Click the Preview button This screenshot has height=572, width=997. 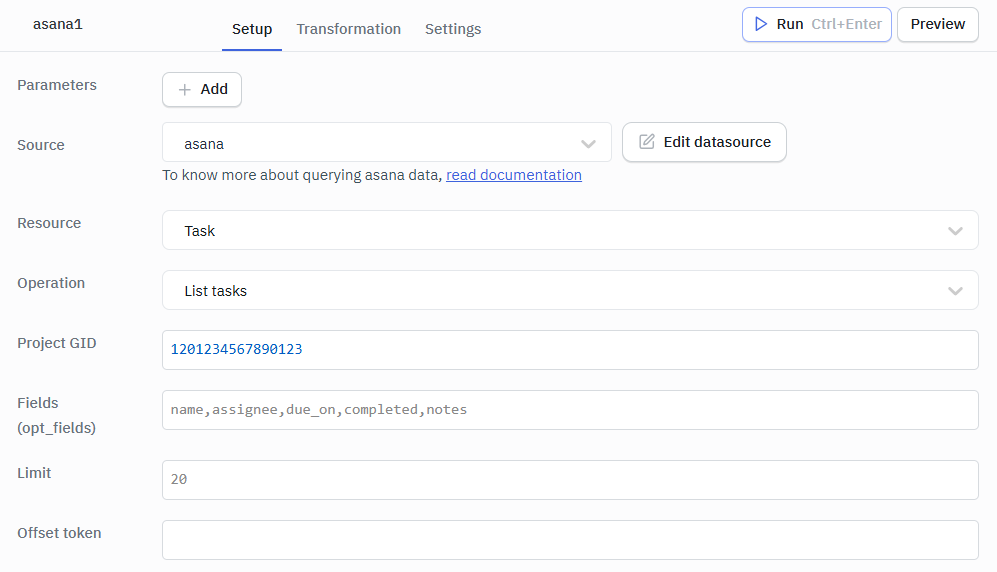coord(938,25)
